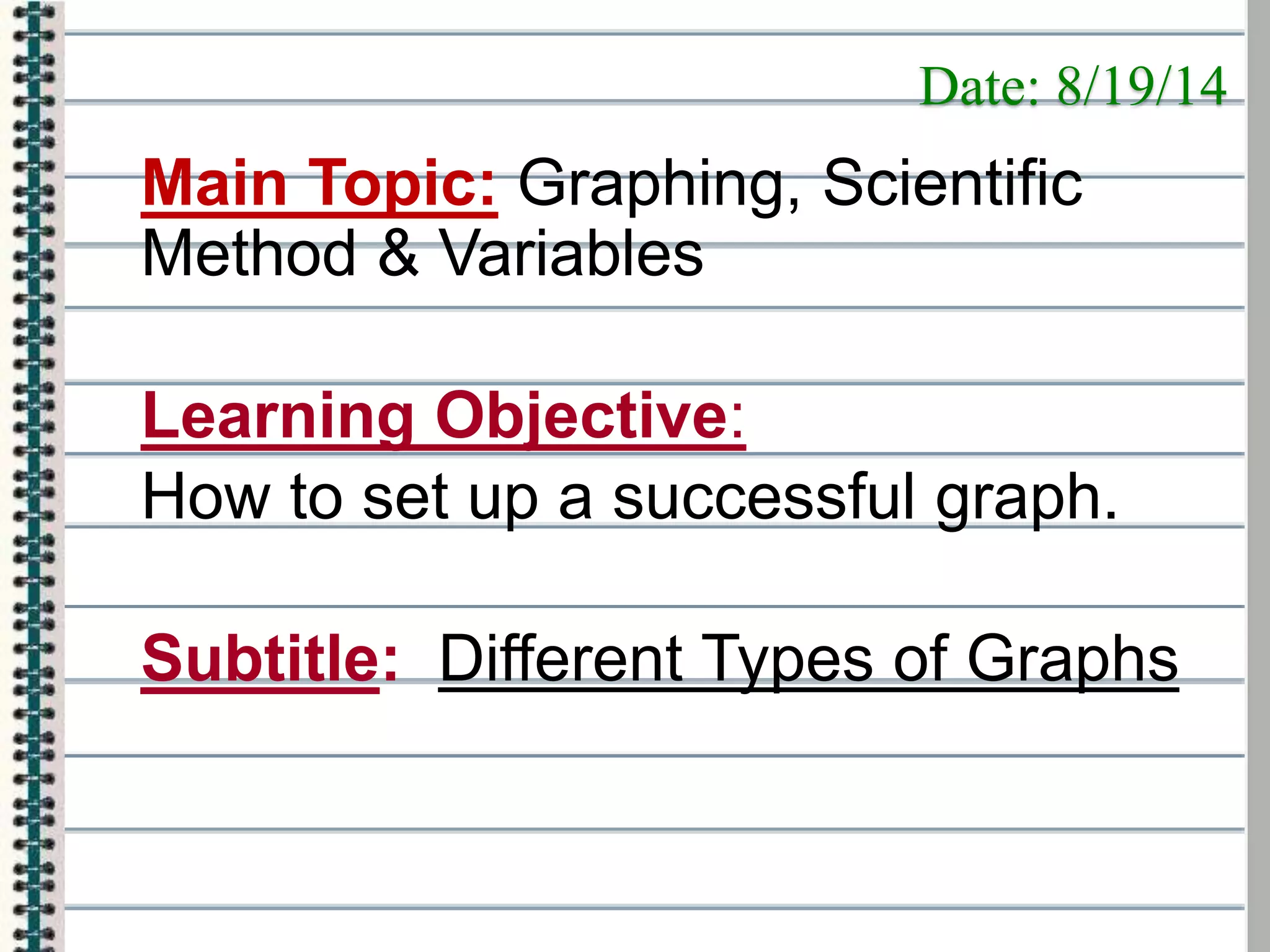Screen dimensions: 1270x952
Task: Click the red underlined word "Objective:"
Action: coord(589,416)
